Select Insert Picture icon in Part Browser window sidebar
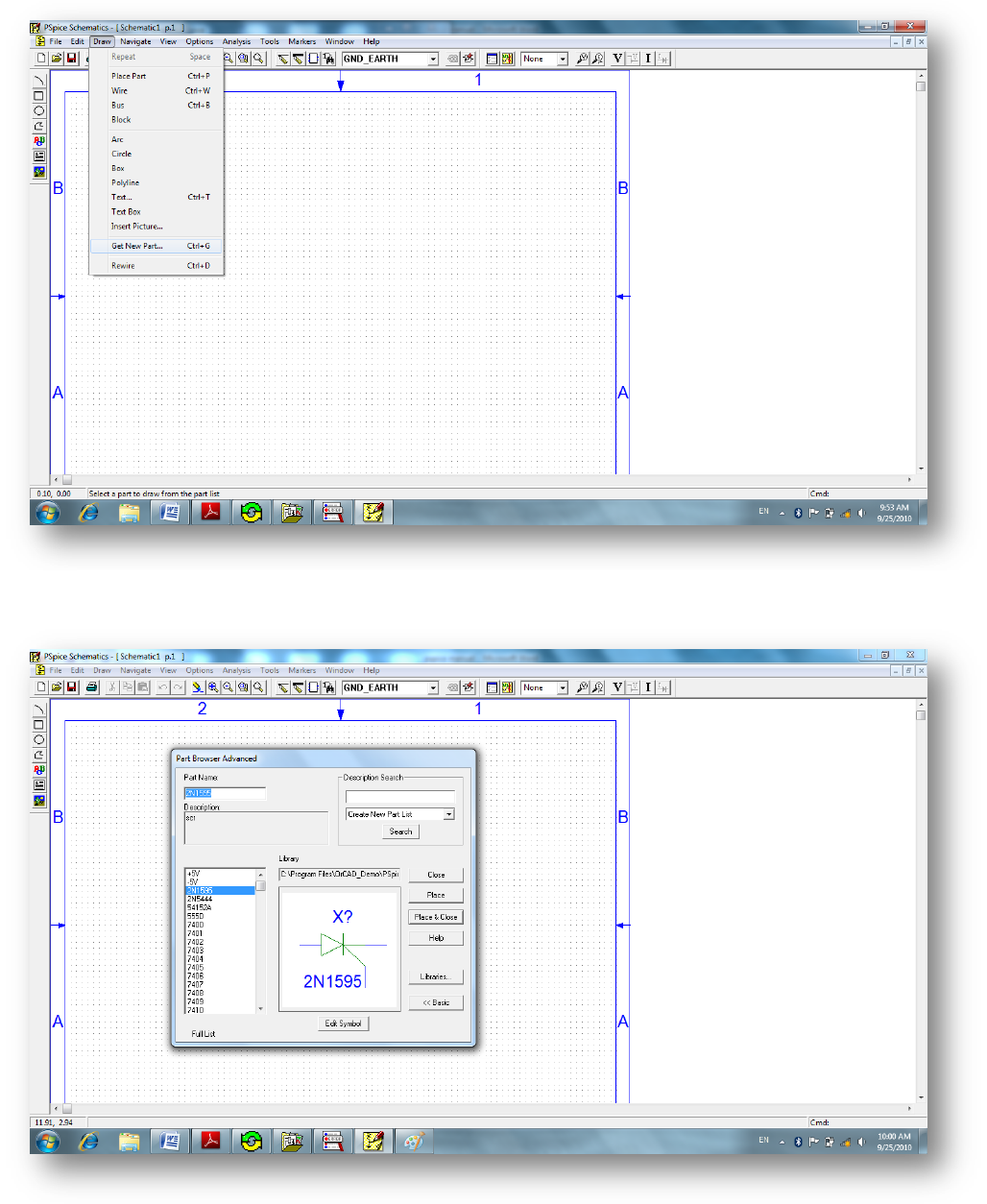 39,800
